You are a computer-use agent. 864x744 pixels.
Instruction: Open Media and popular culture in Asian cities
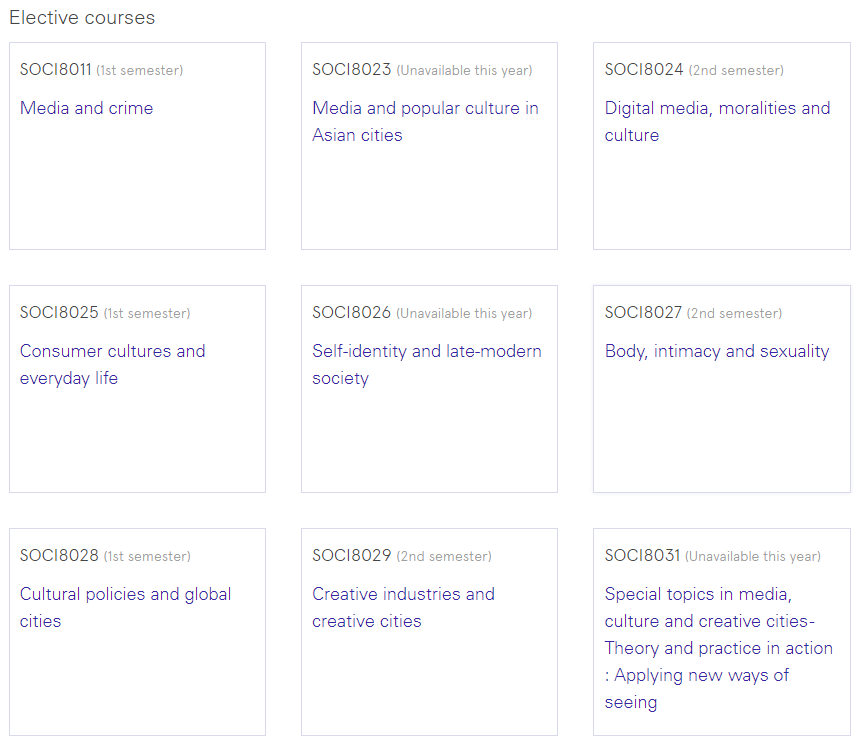425,121
